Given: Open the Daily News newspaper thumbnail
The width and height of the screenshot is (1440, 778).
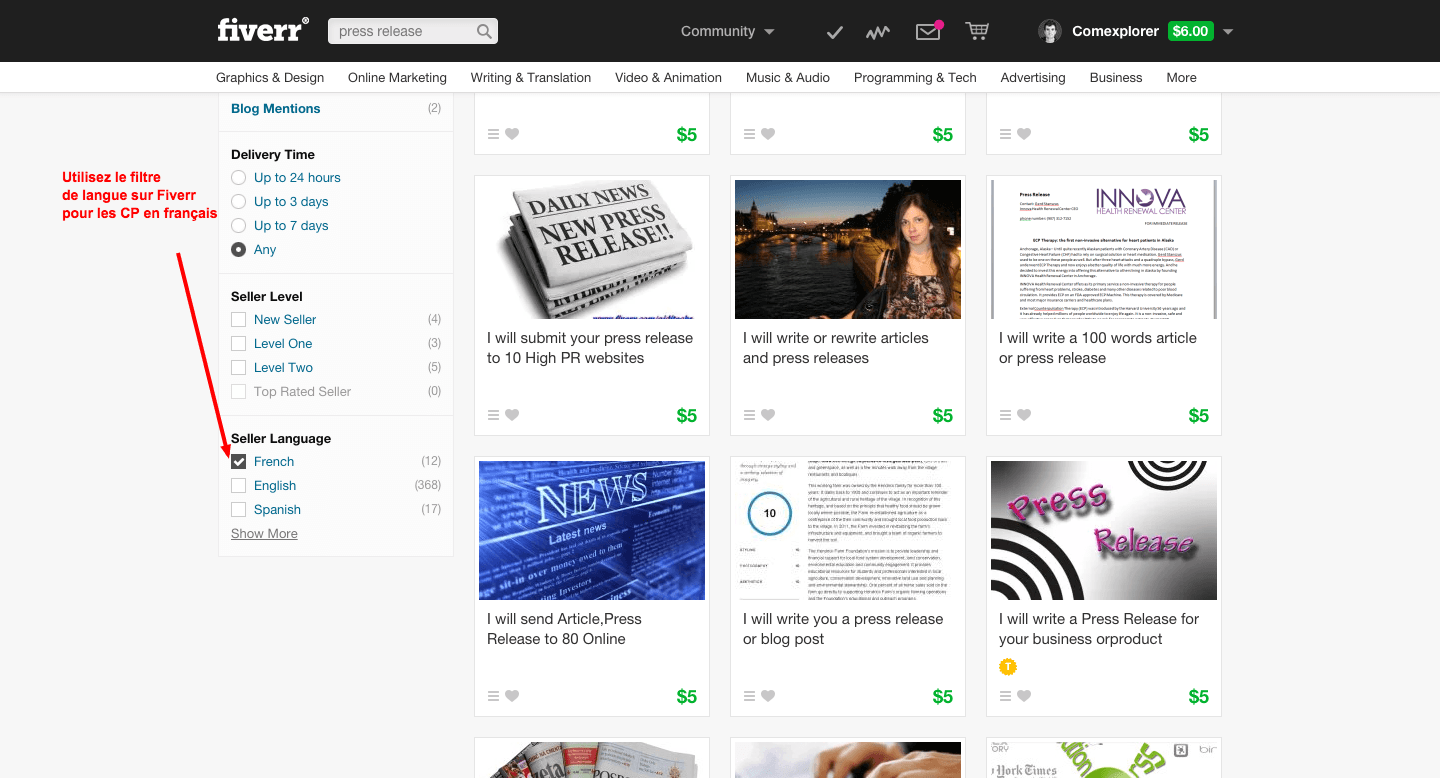Looking at the screenshot, I should 592,249.
